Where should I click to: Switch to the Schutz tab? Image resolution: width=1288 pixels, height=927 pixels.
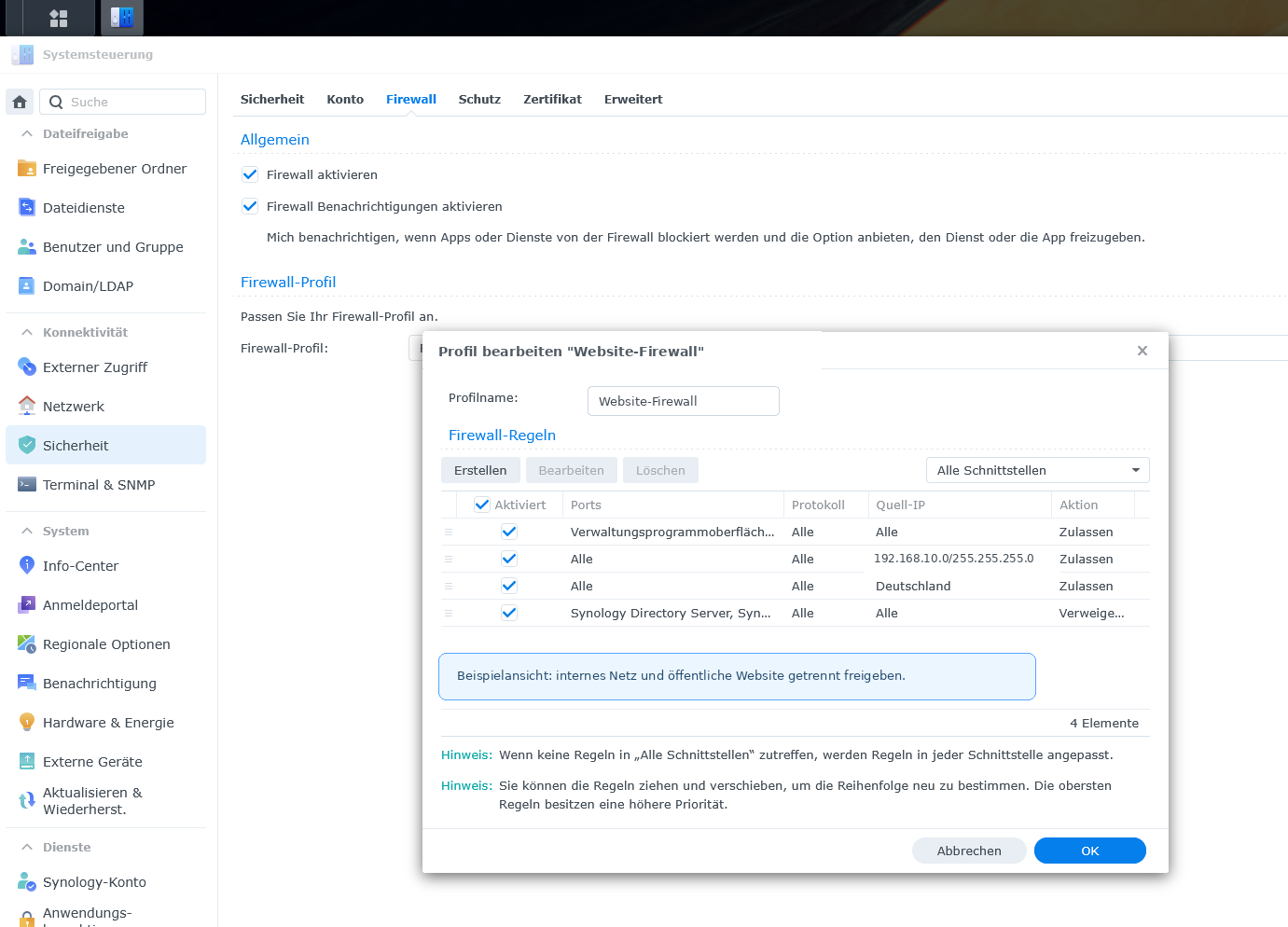coord(479,99)
